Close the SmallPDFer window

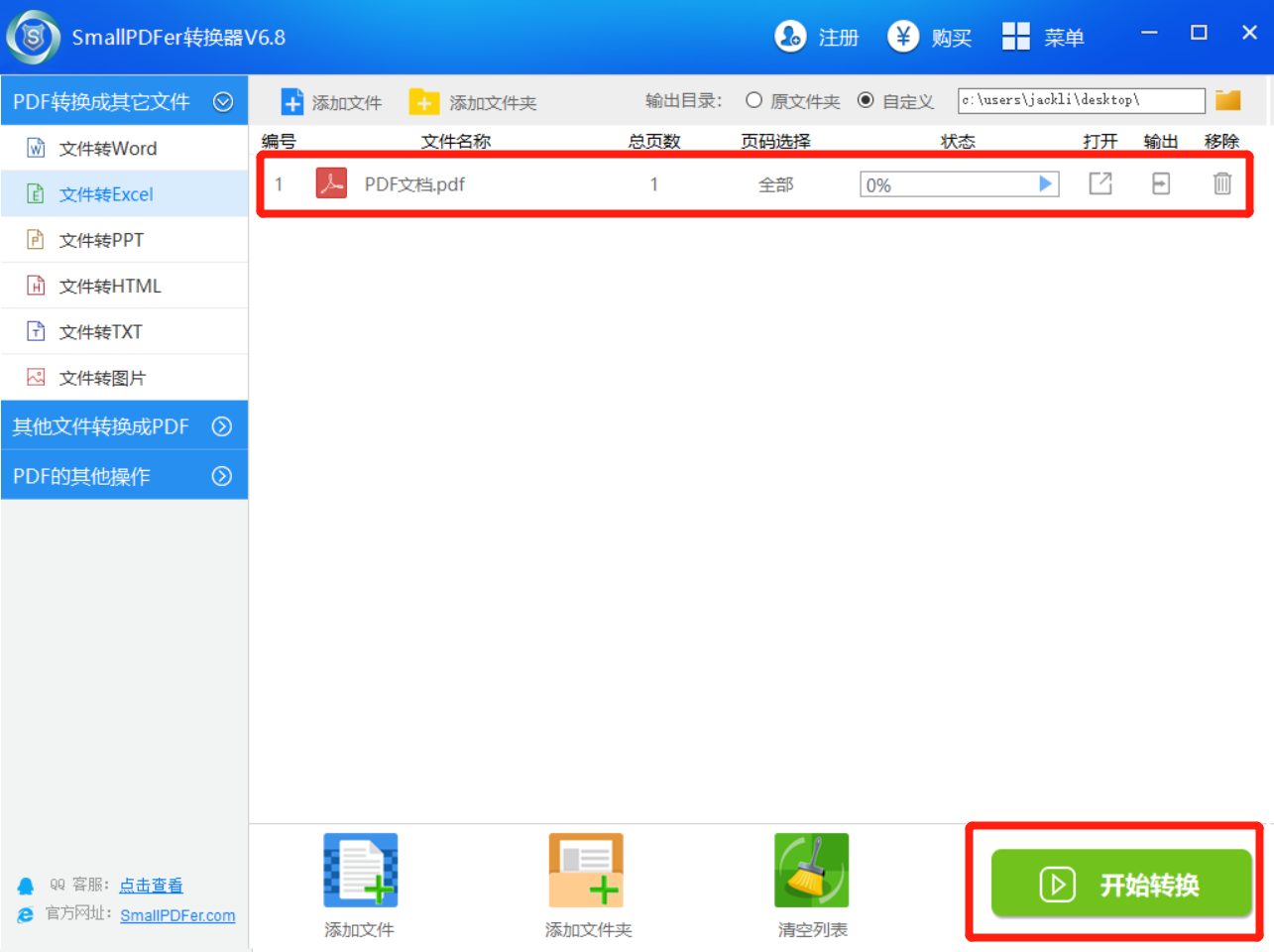point(1249,33)
